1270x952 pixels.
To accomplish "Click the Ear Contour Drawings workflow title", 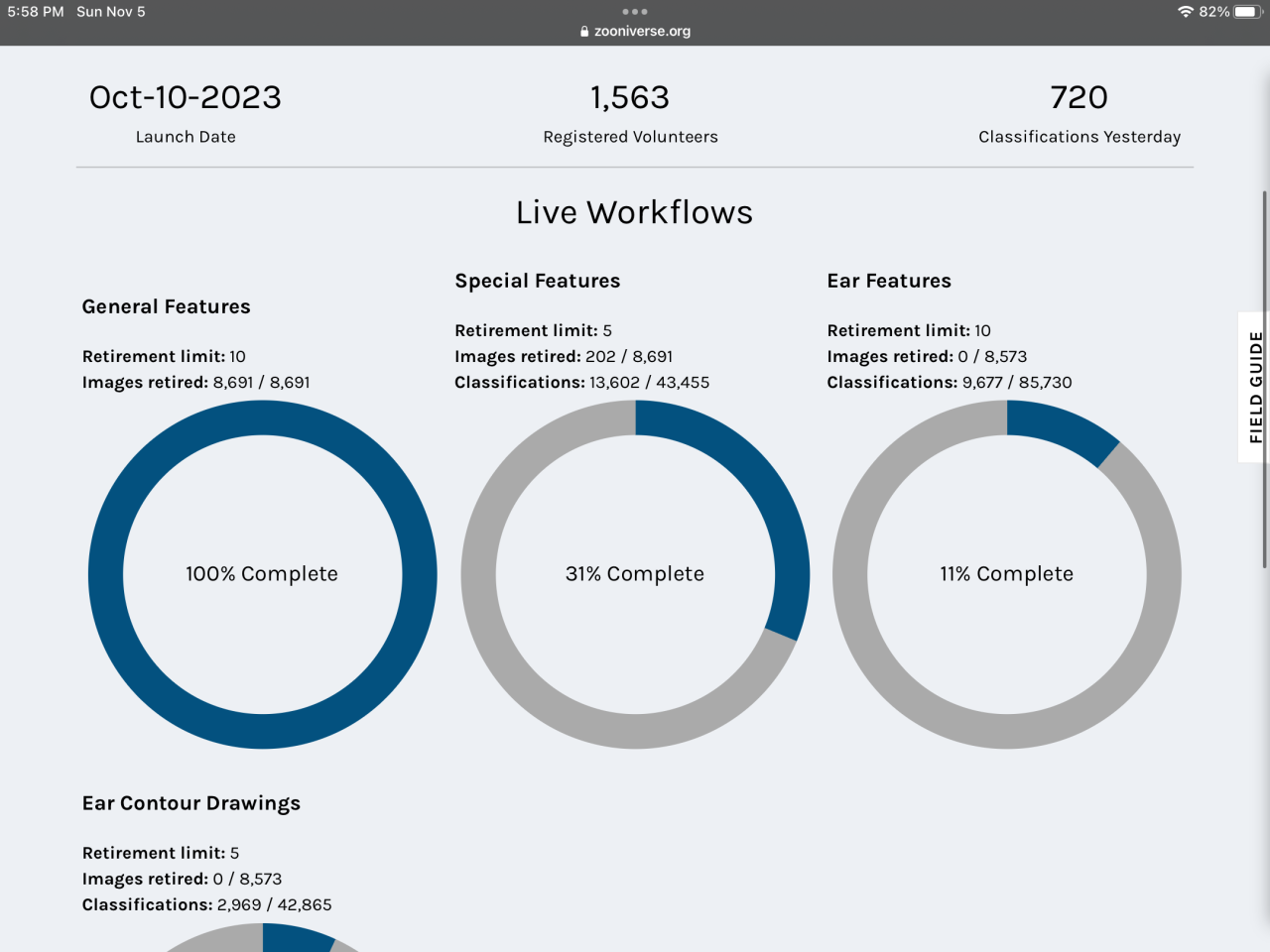I will click(x=191, y=803).
